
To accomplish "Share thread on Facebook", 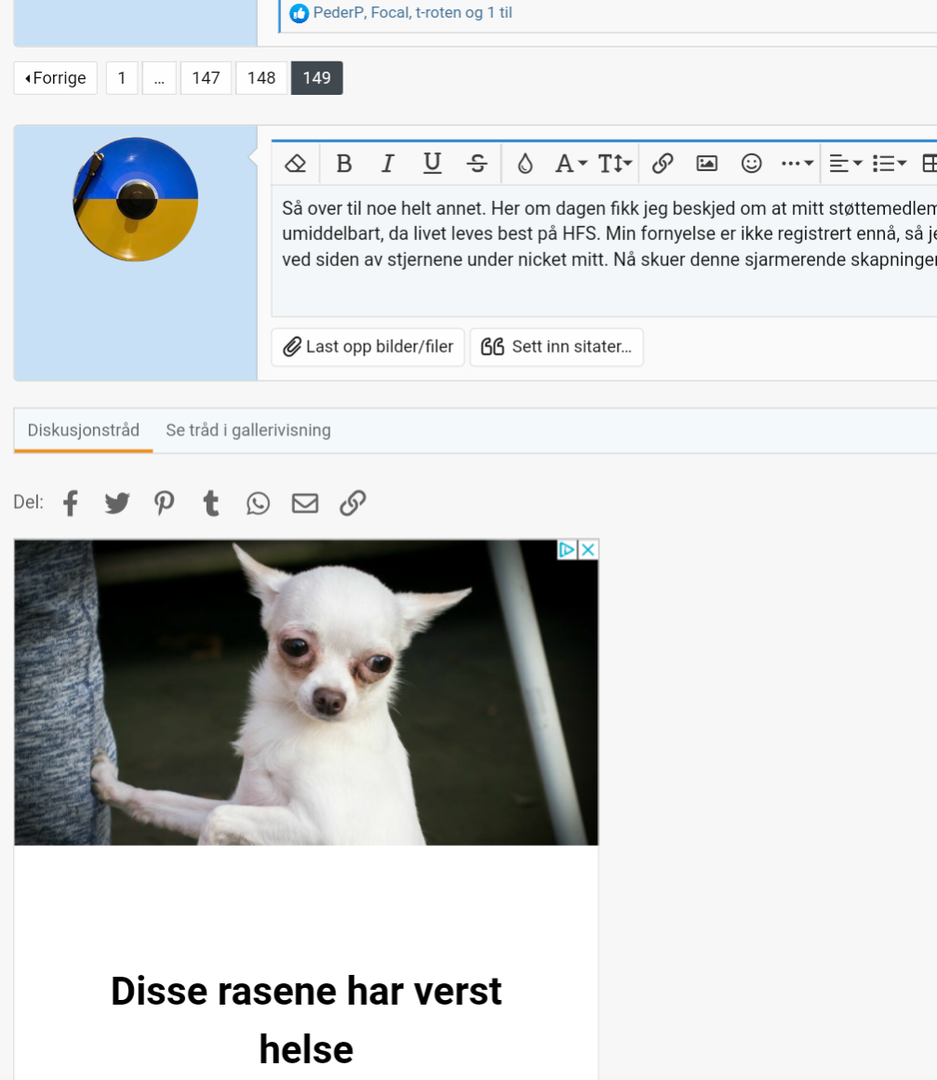I will point(70,503).
